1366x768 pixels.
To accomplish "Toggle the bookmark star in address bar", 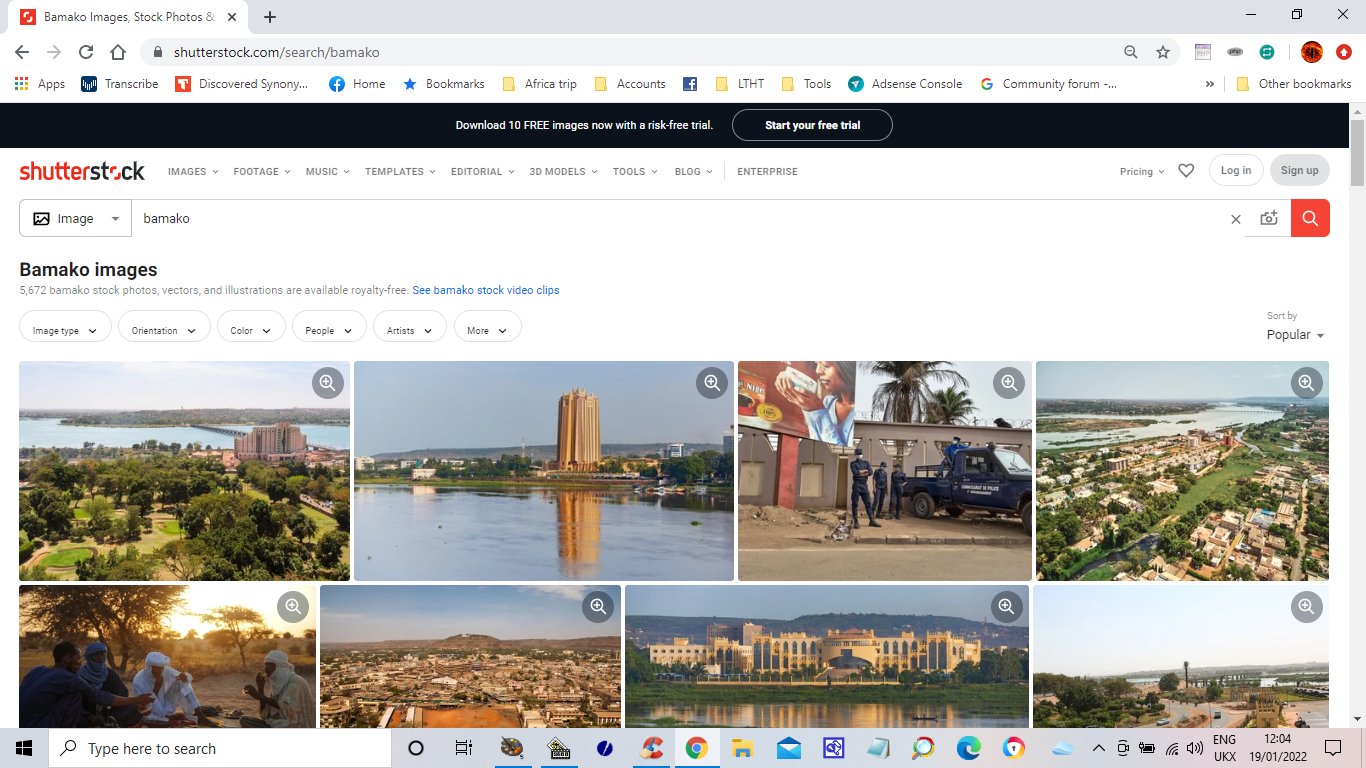I will 1162,52.
